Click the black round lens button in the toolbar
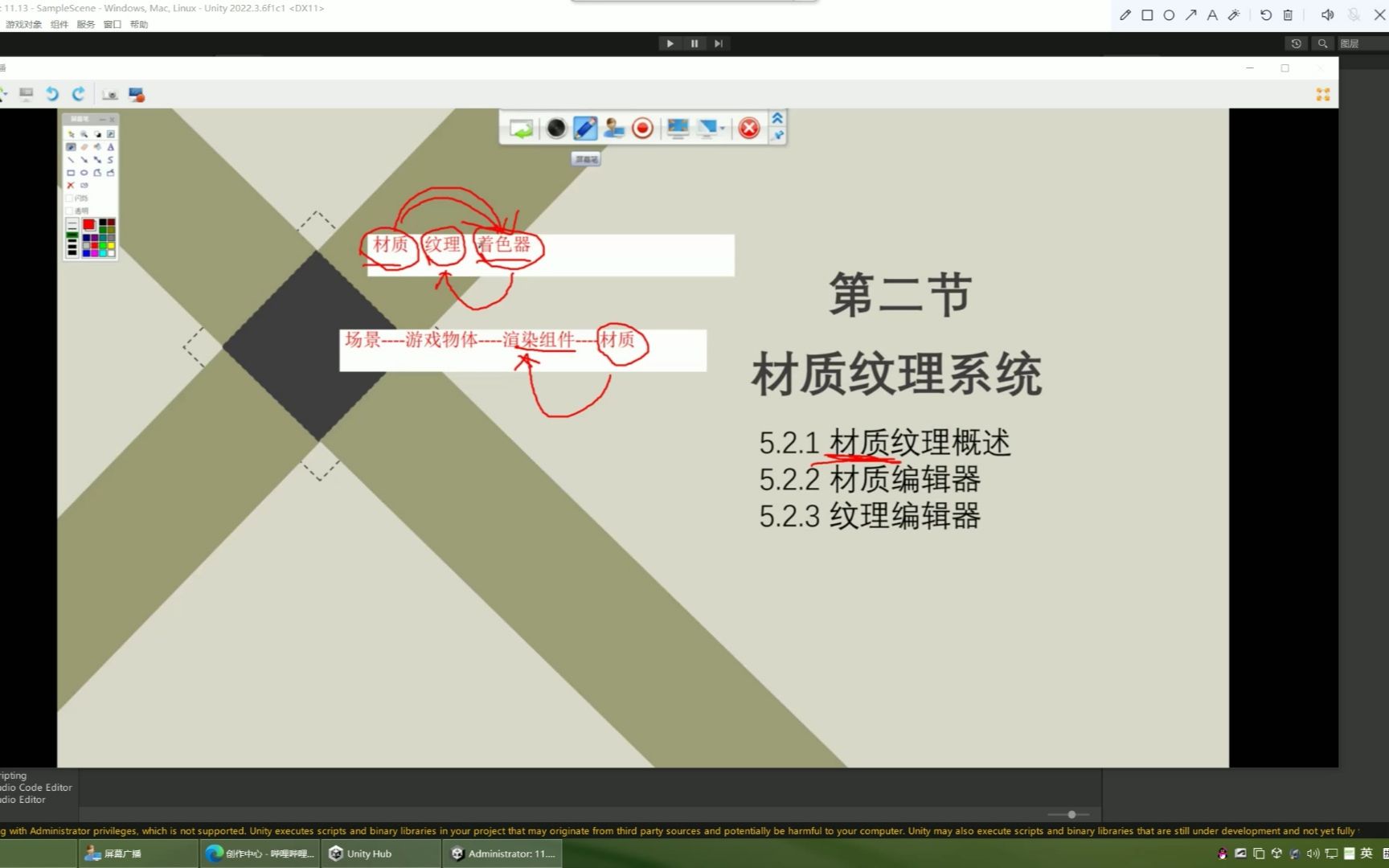1389x868 pixels. (555, 129)
